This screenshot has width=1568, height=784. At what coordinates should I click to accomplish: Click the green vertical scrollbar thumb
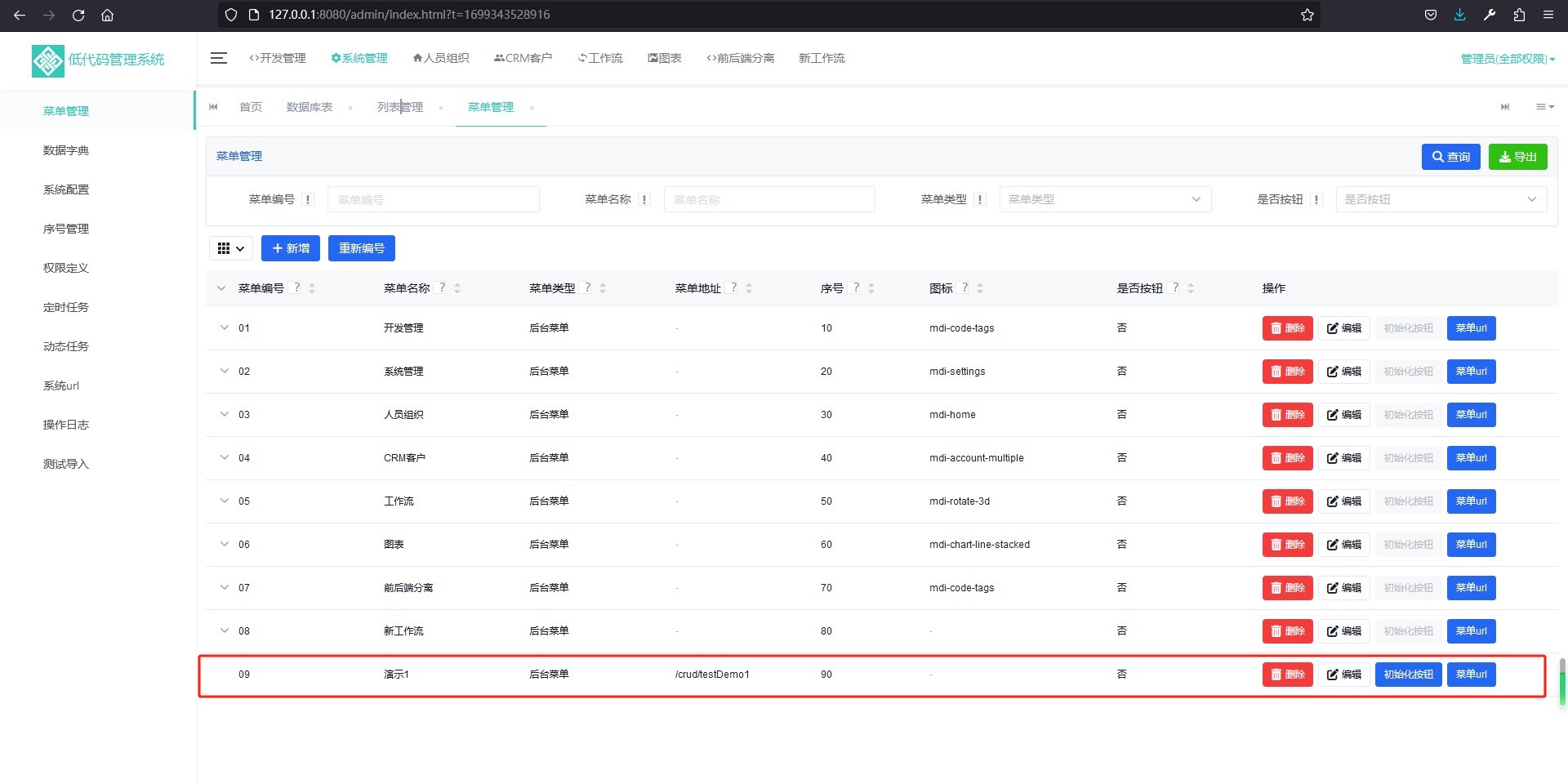pos(1561,683)
